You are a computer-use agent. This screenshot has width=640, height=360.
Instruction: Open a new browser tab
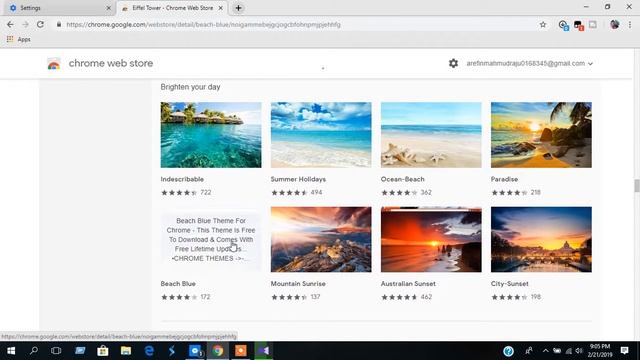coord(238,8)
